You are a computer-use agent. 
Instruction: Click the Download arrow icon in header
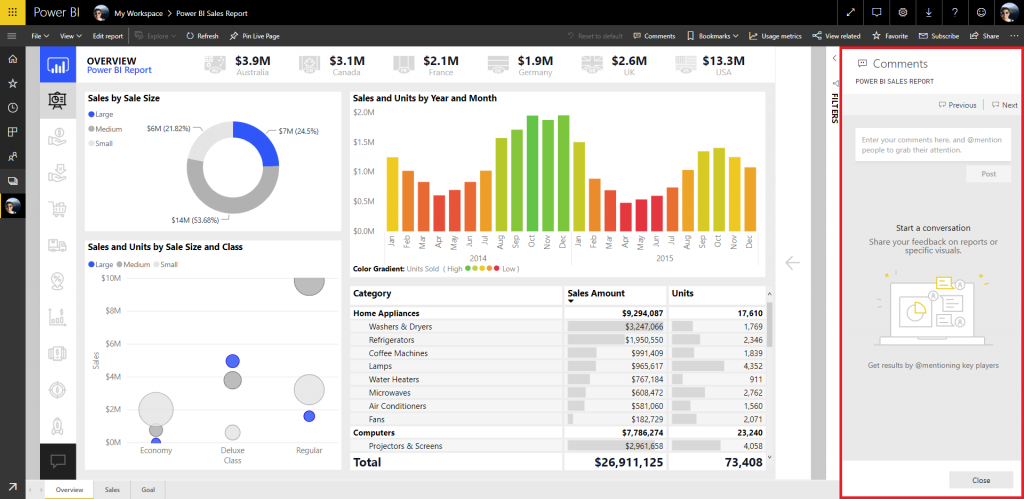click(929, 12)
